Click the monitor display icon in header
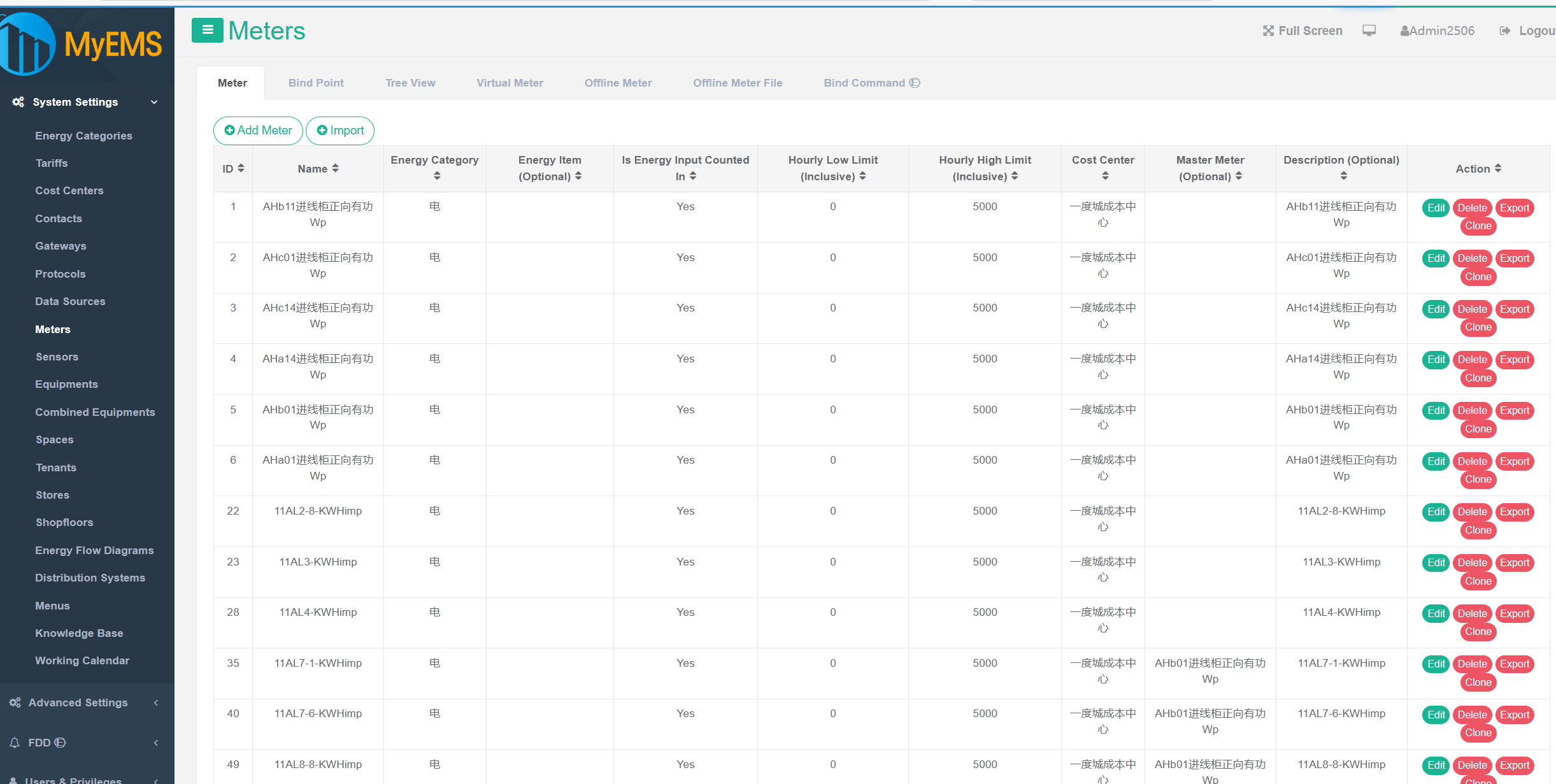Screen dimensions: 1556x784 click(x=1369, y=31)
